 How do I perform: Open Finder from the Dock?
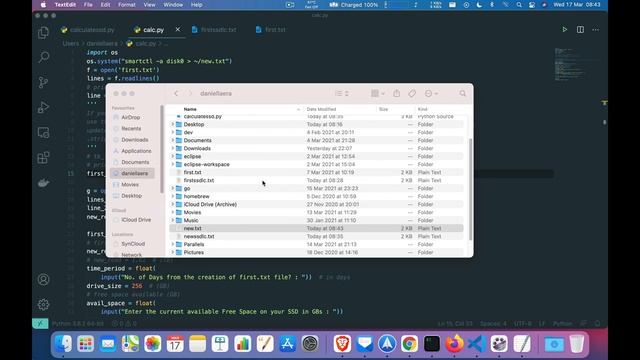pyautogui.click(x=63, y=344)
